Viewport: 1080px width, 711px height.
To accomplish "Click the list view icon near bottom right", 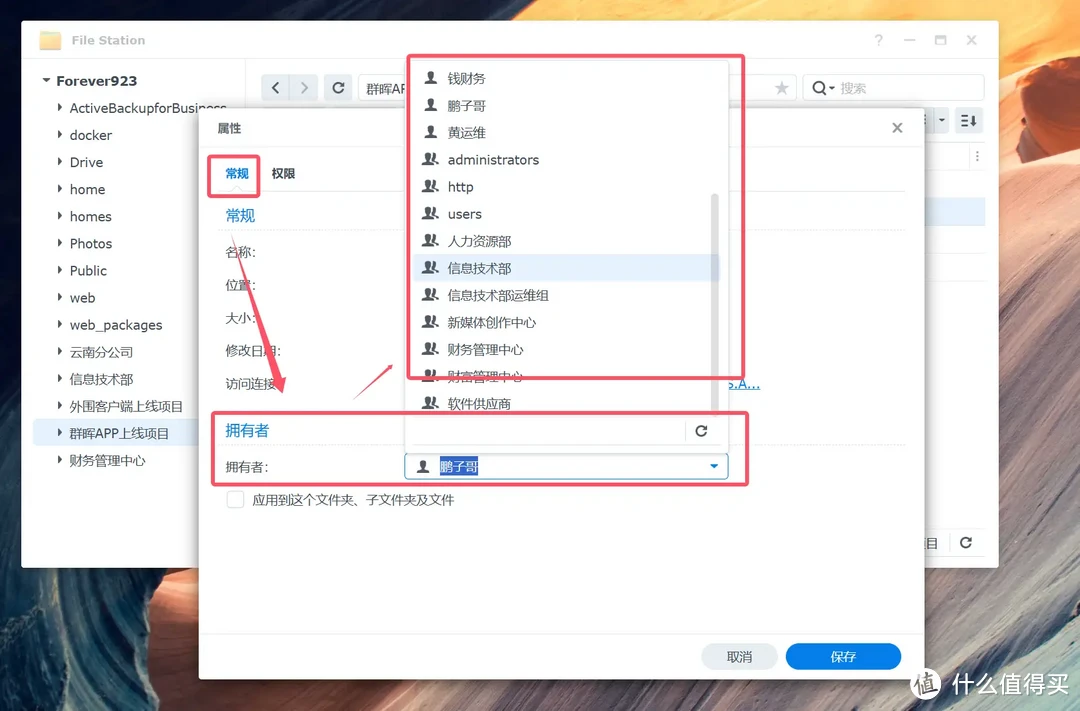I will click(929, 543).
